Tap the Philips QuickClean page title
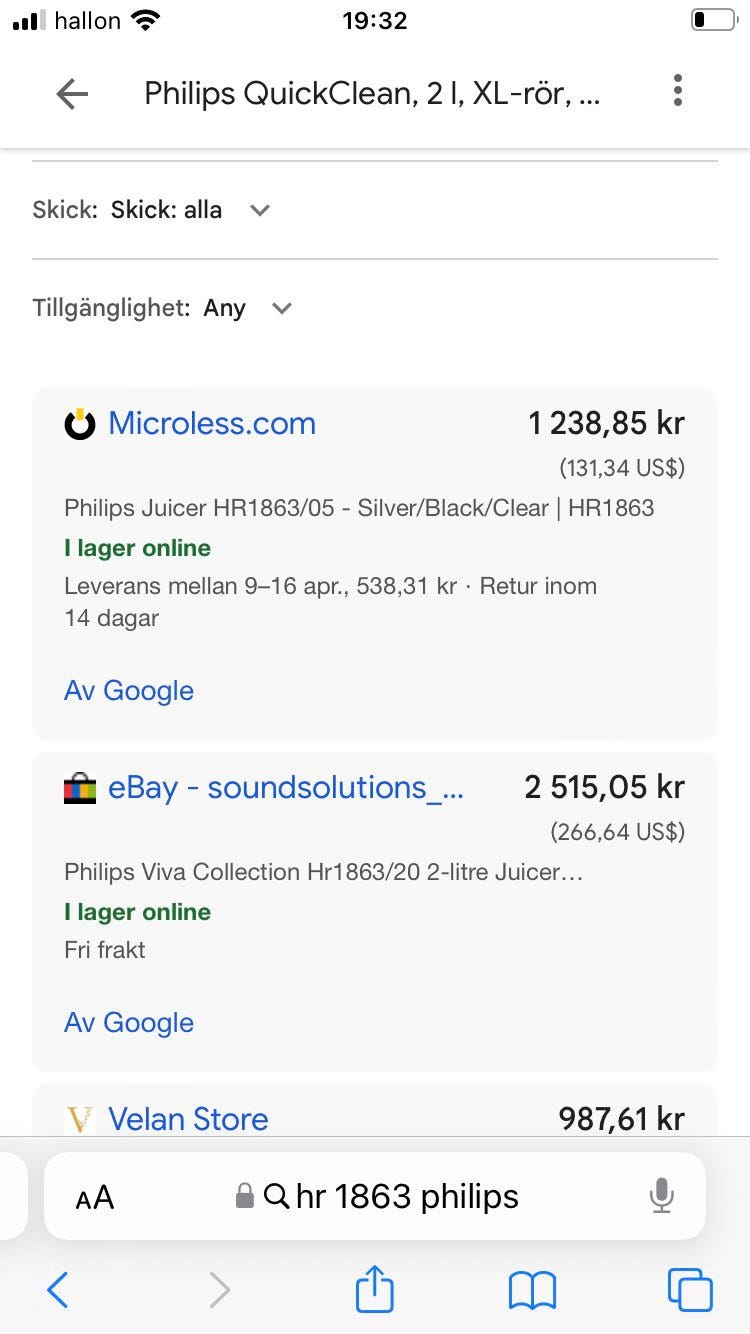 pos(372,94)
